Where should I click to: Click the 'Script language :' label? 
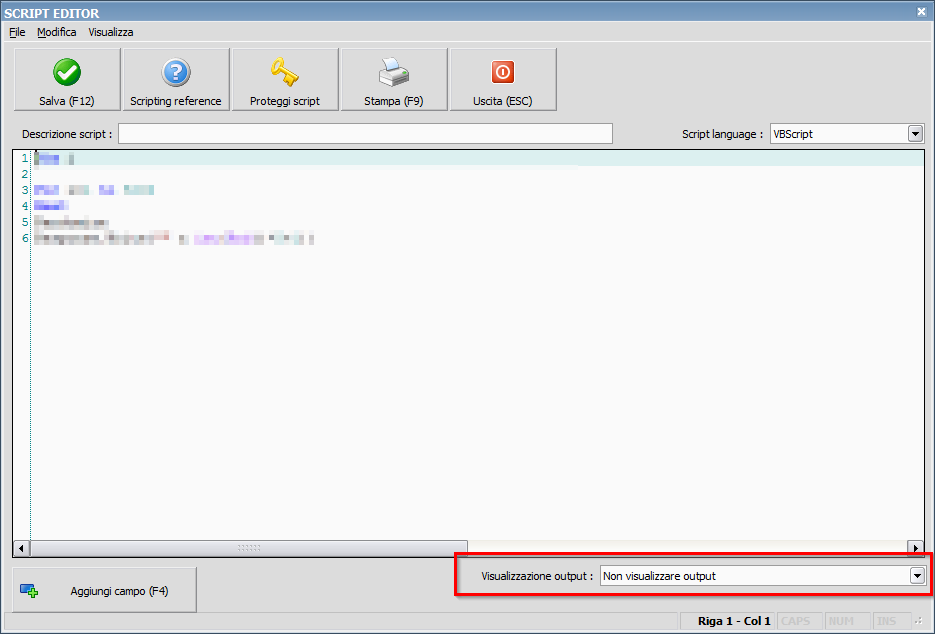point(722,134)
